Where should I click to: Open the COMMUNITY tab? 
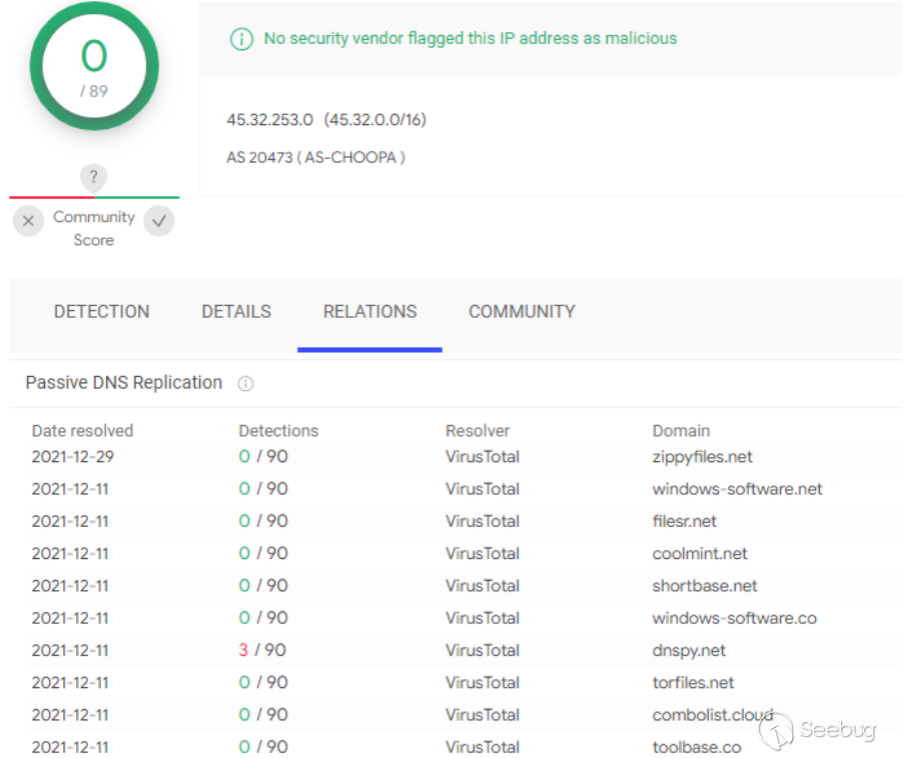click(x=521, y=312)
